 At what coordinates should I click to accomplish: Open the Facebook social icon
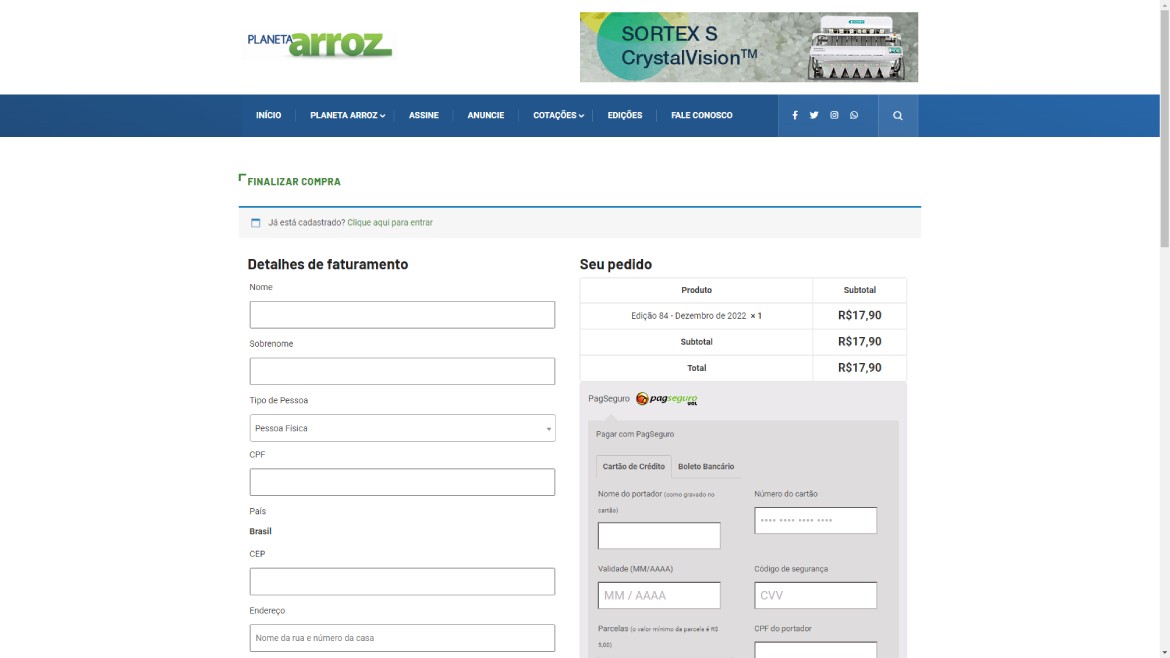[795, 116]
